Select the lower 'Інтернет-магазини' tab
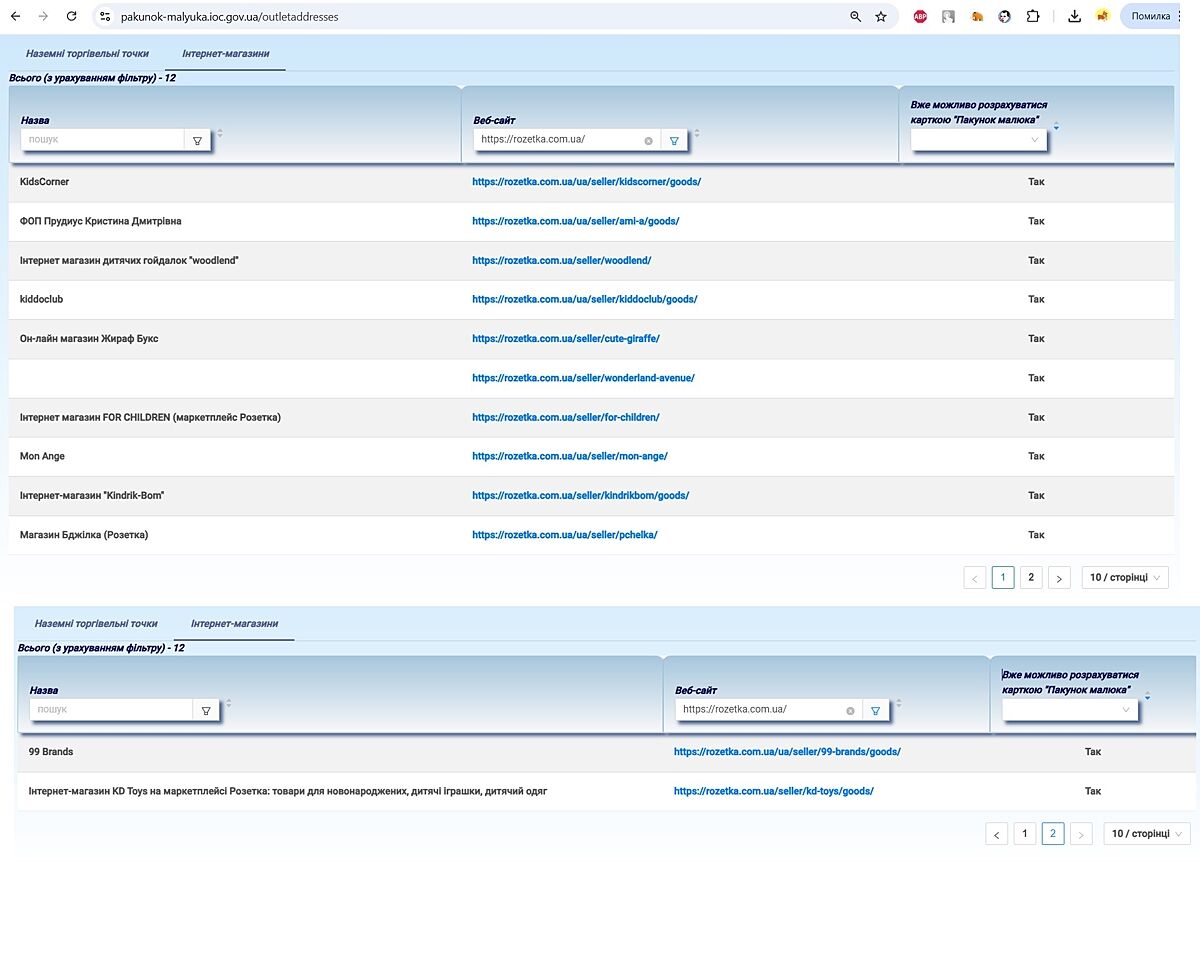Viewport: 1200px width, 955px height. 234,623
